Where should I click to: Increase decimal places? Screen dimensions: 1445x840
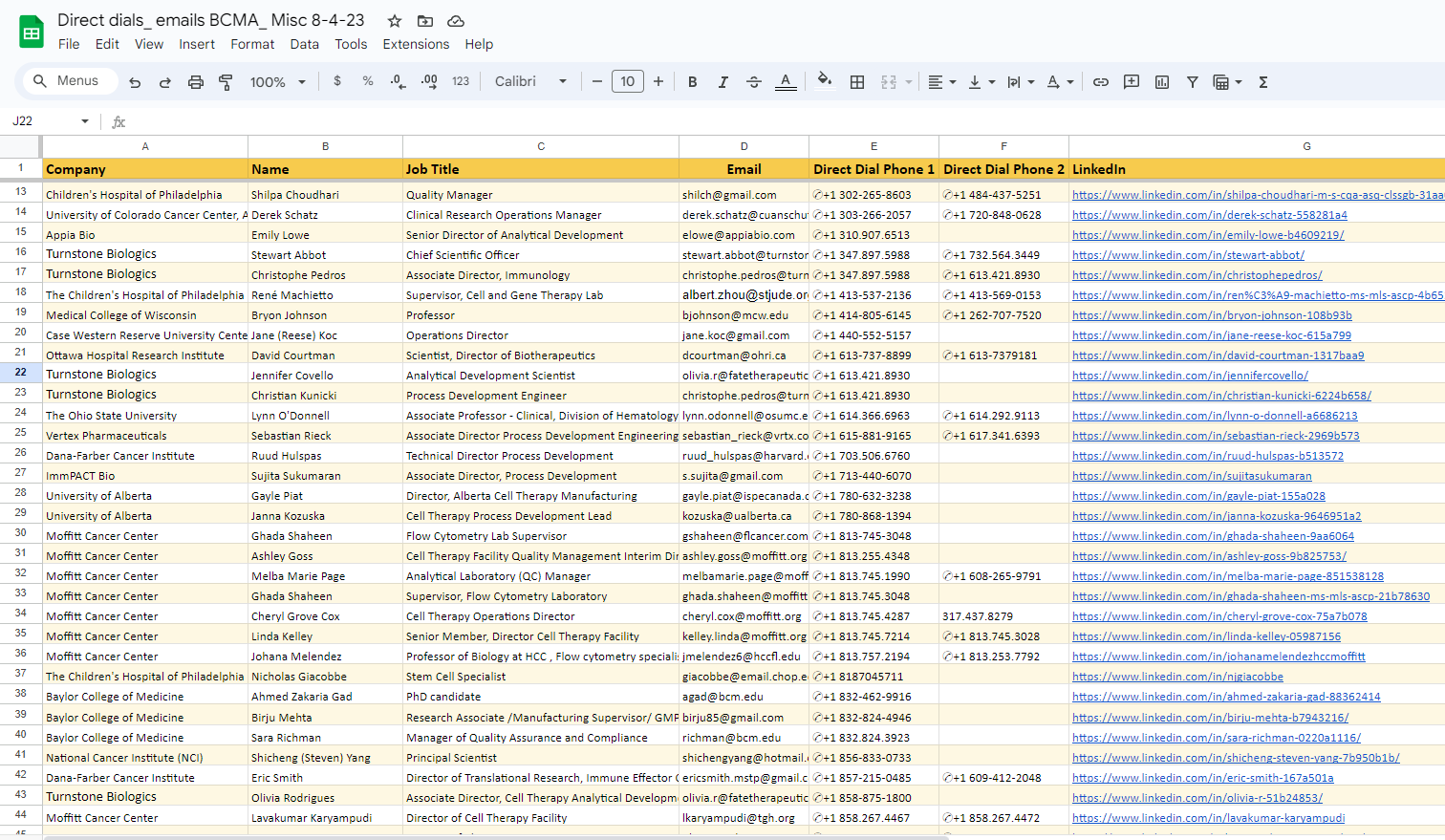[x=429, y=81]
